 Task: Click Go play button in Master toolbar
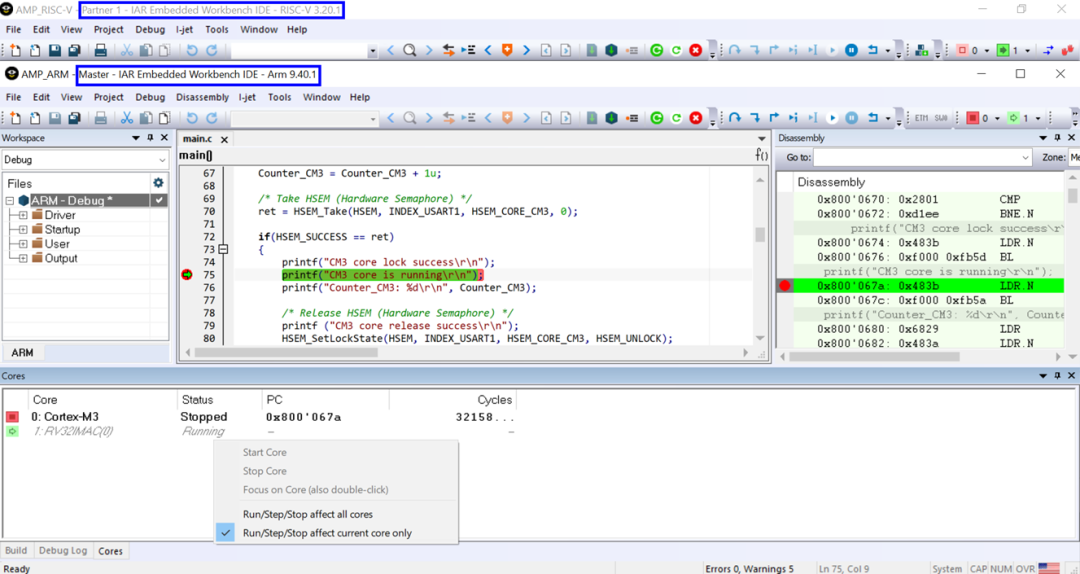(x=832, y=118)
